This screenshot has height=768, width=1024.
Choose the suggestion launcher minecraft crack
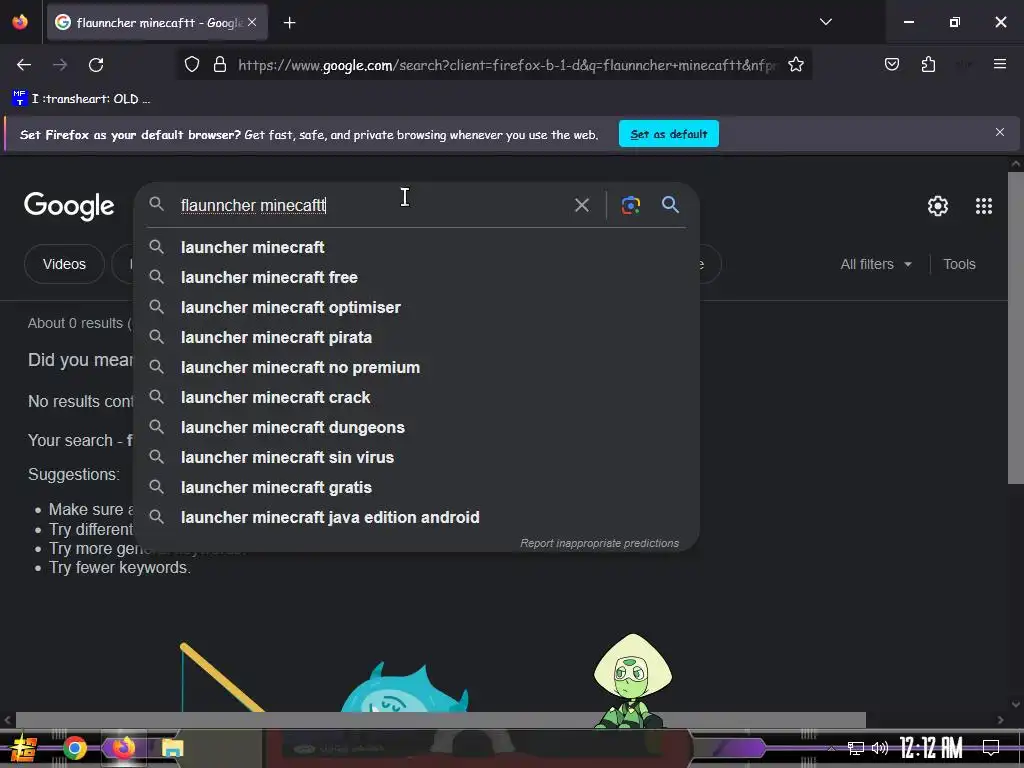pos(417,397)
